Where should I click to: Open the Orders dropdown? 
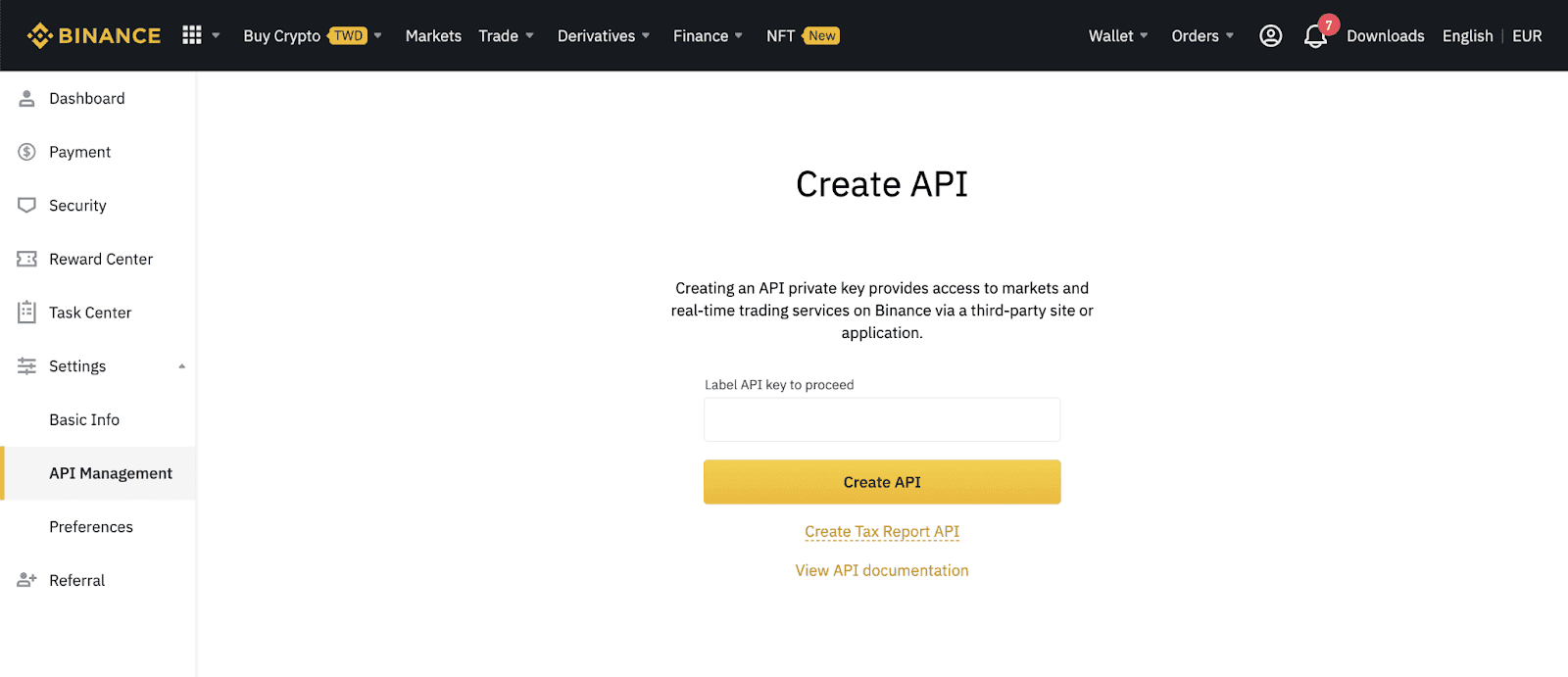pyautogui.click(x=1201, y=36)
